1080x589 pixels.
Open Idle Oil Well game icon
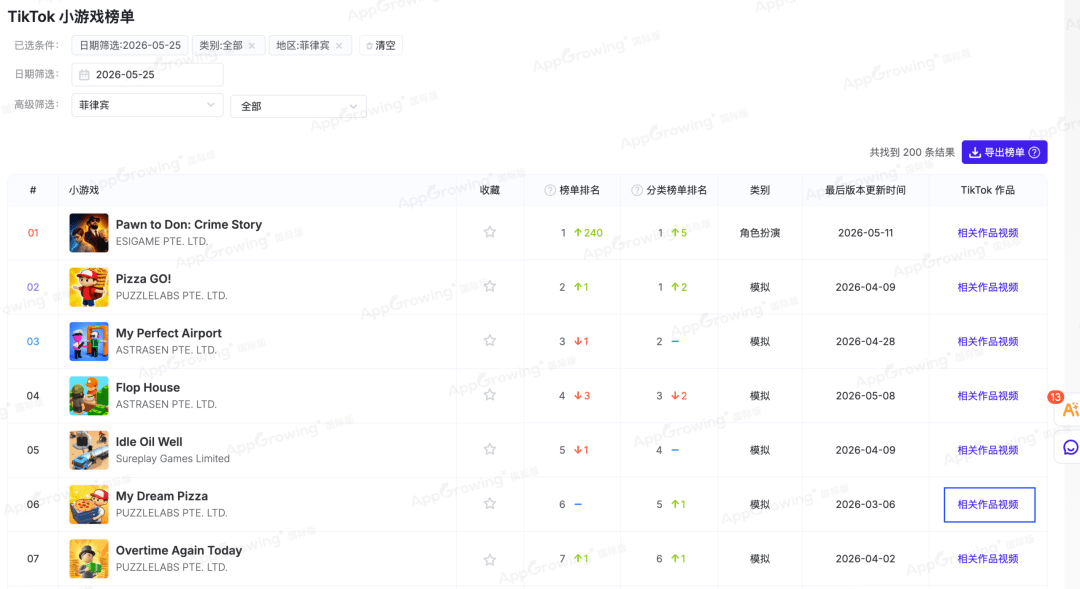tap(89, 450)
